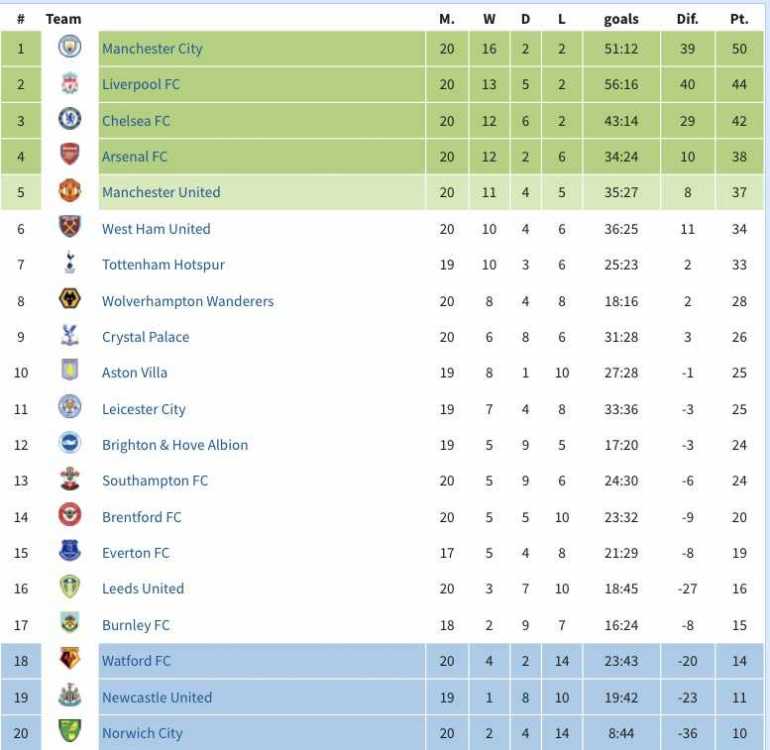Open the Newcastle United team link
Viewport: 770px width, 750px height.
point(157,697)
